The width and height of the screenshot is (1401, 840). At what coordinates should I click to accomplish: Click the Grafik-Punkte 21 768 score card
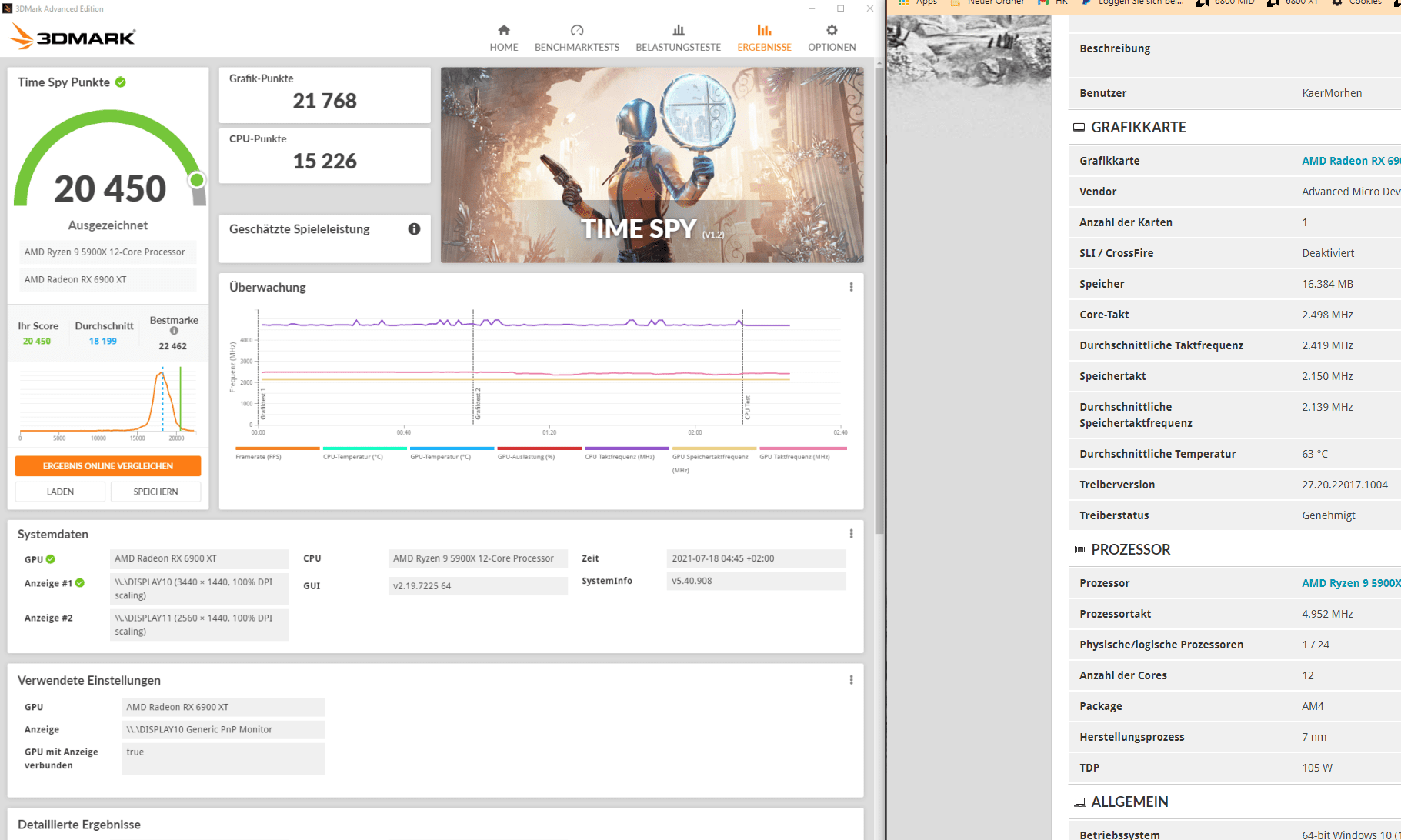325,95
